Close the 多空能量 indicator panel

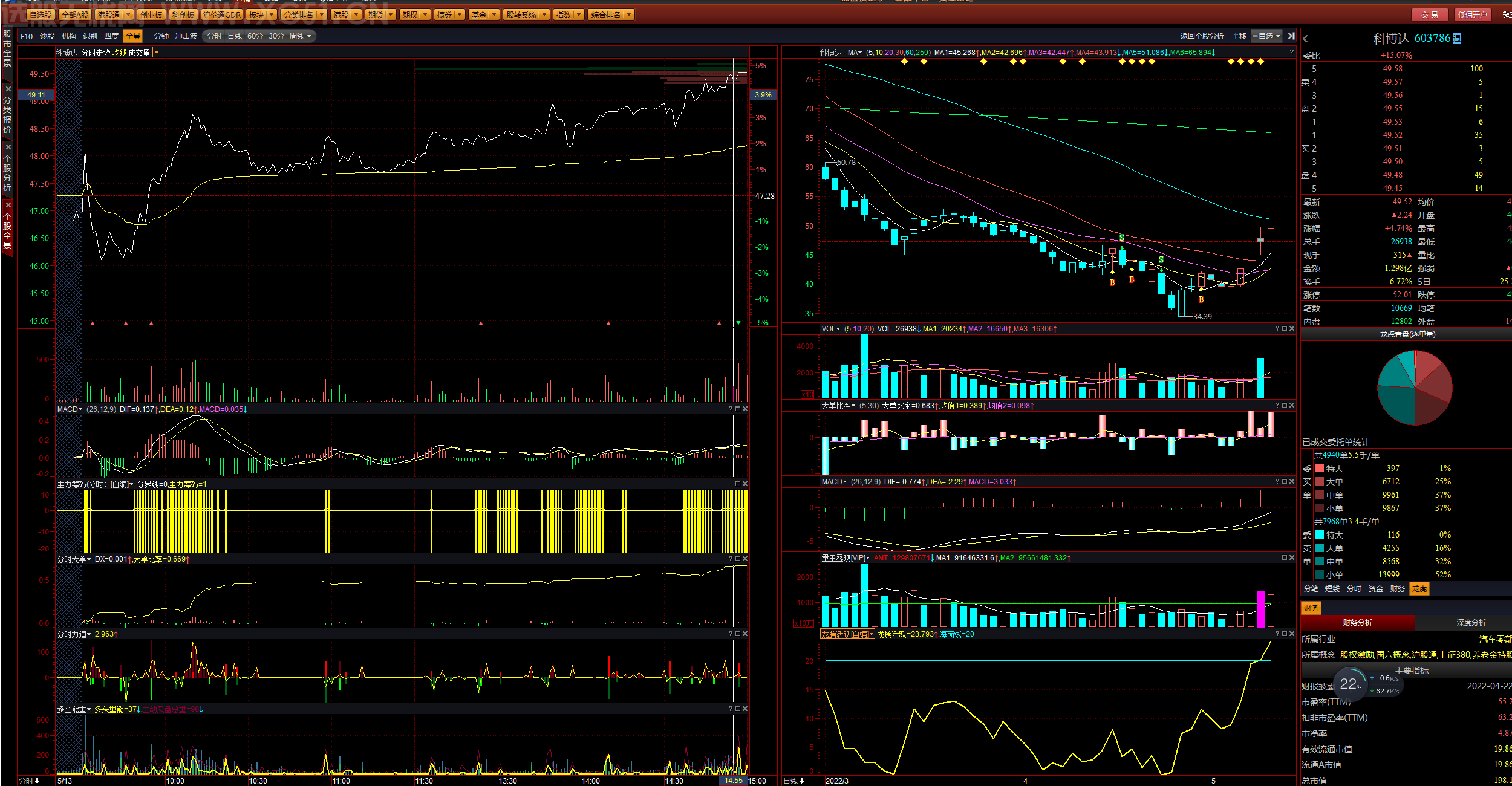745,709
